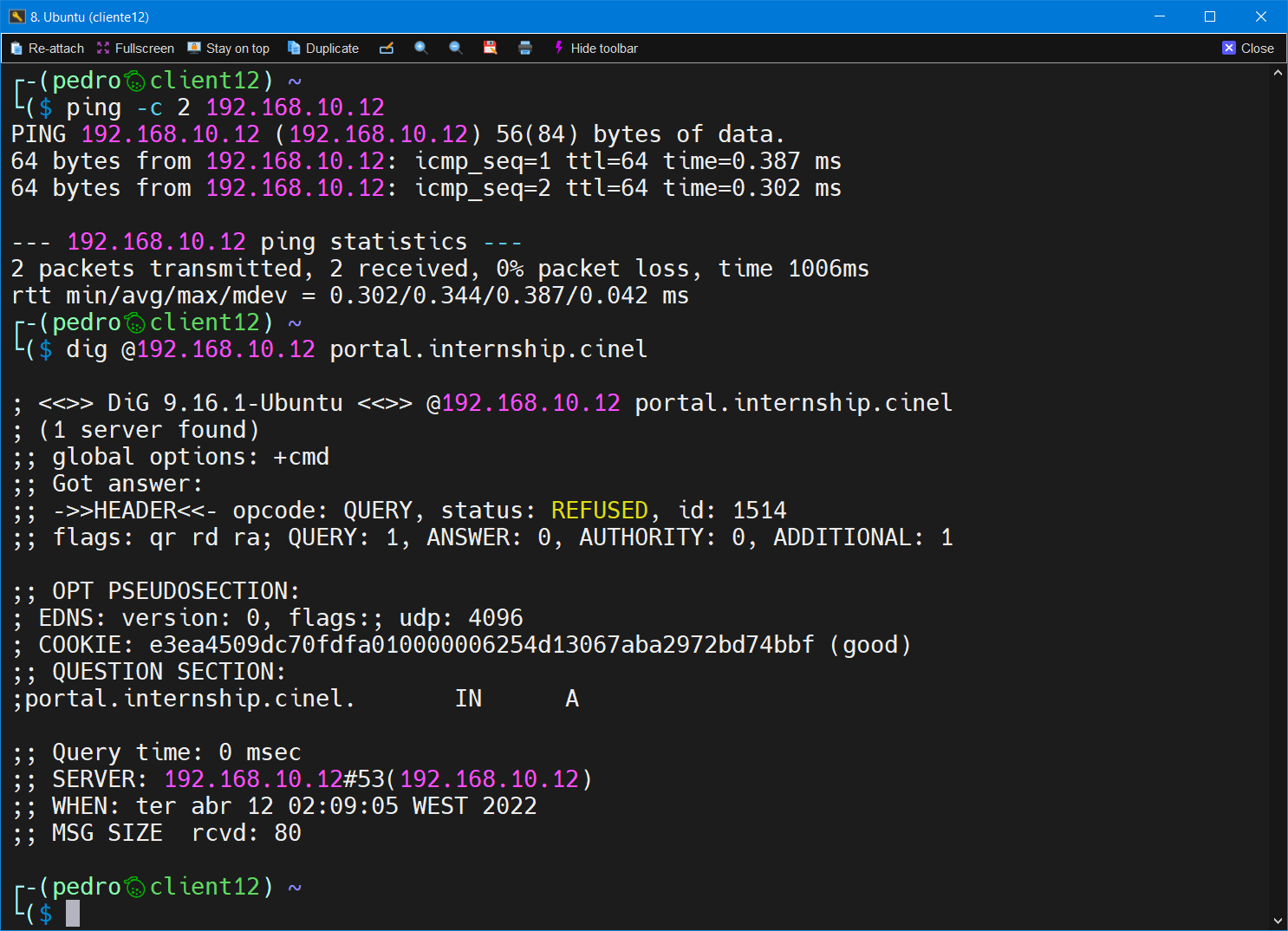The height and width of the screenshot is (931, 1288).
Task: Maximize the Ubuntu terminal window
Action: pos(1210,16)
